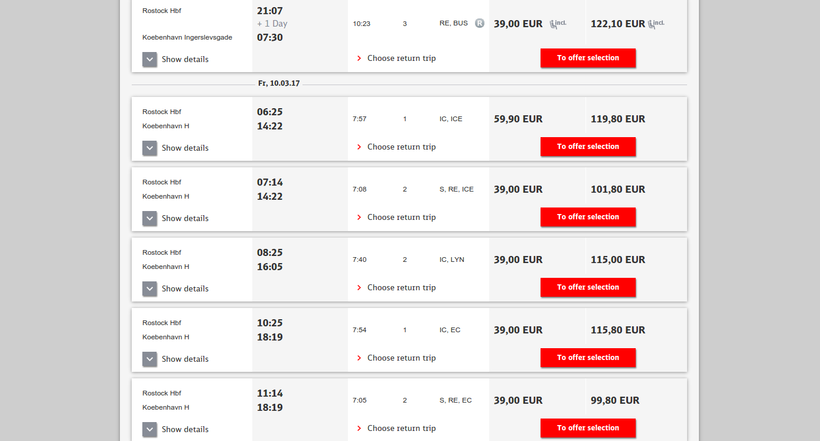This screenshot has width=820, height=441.
Task: Choose return trip for 10:25 IC, EC connection
Action: pos(396,358)
